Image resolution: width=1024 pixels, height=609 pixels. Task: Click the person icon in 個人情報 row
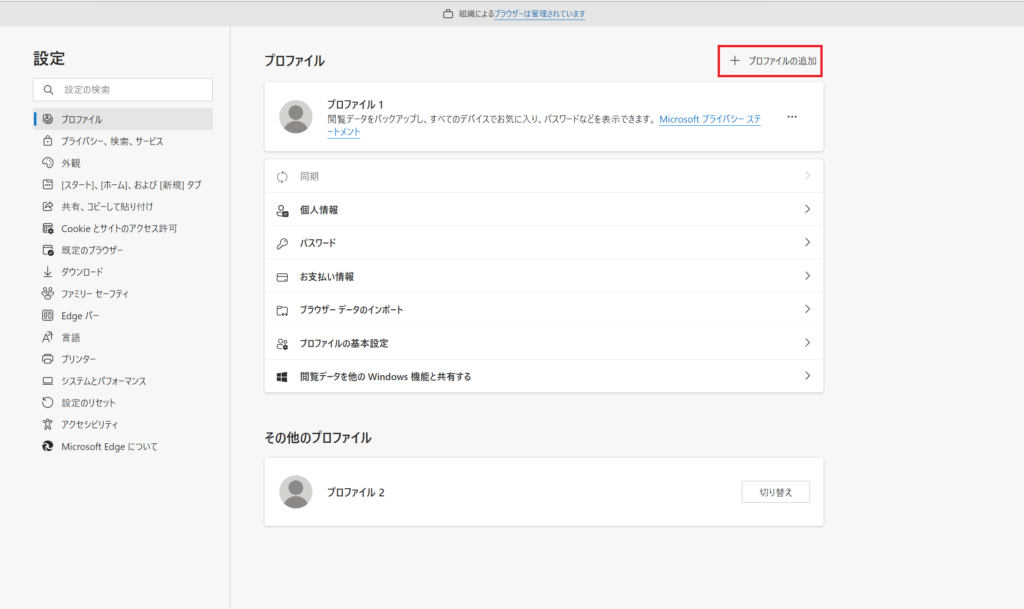[x=282, y=210]
